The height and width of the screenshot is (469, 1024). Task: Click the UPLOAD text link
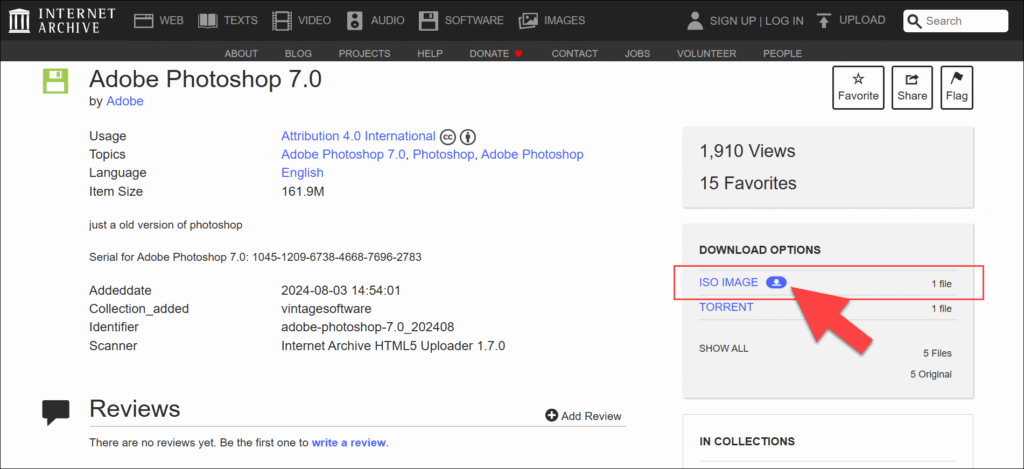click(862, 20)
